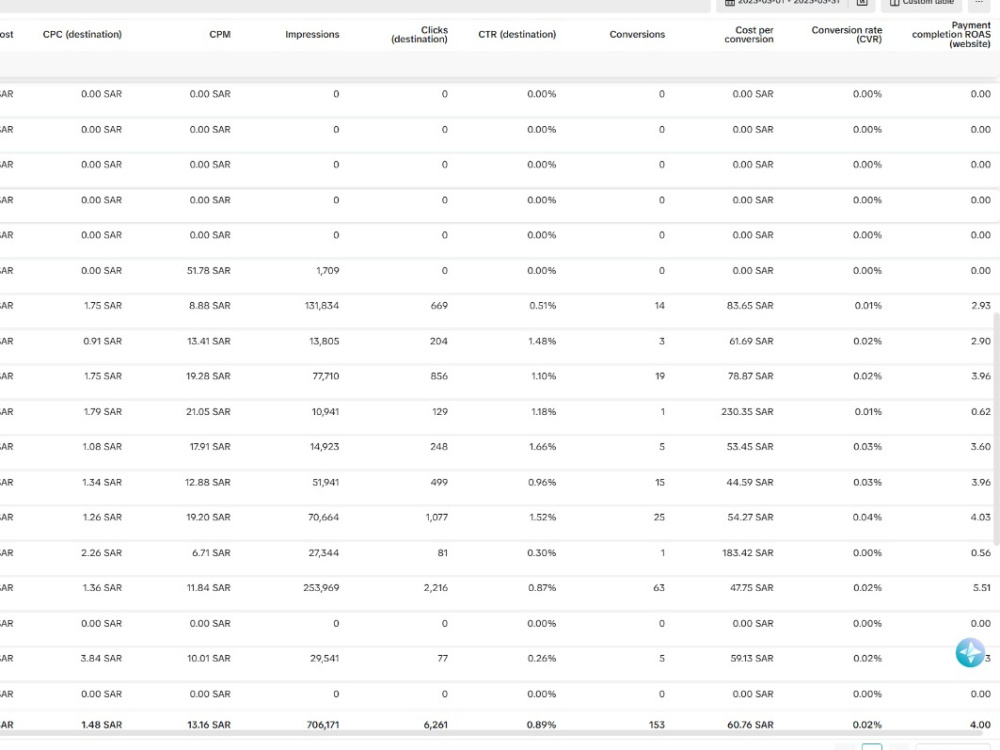This screenshot has width=1000, height=750.
Task: Select the 51,941 impressions cell
Action: [x=326, y=483]
